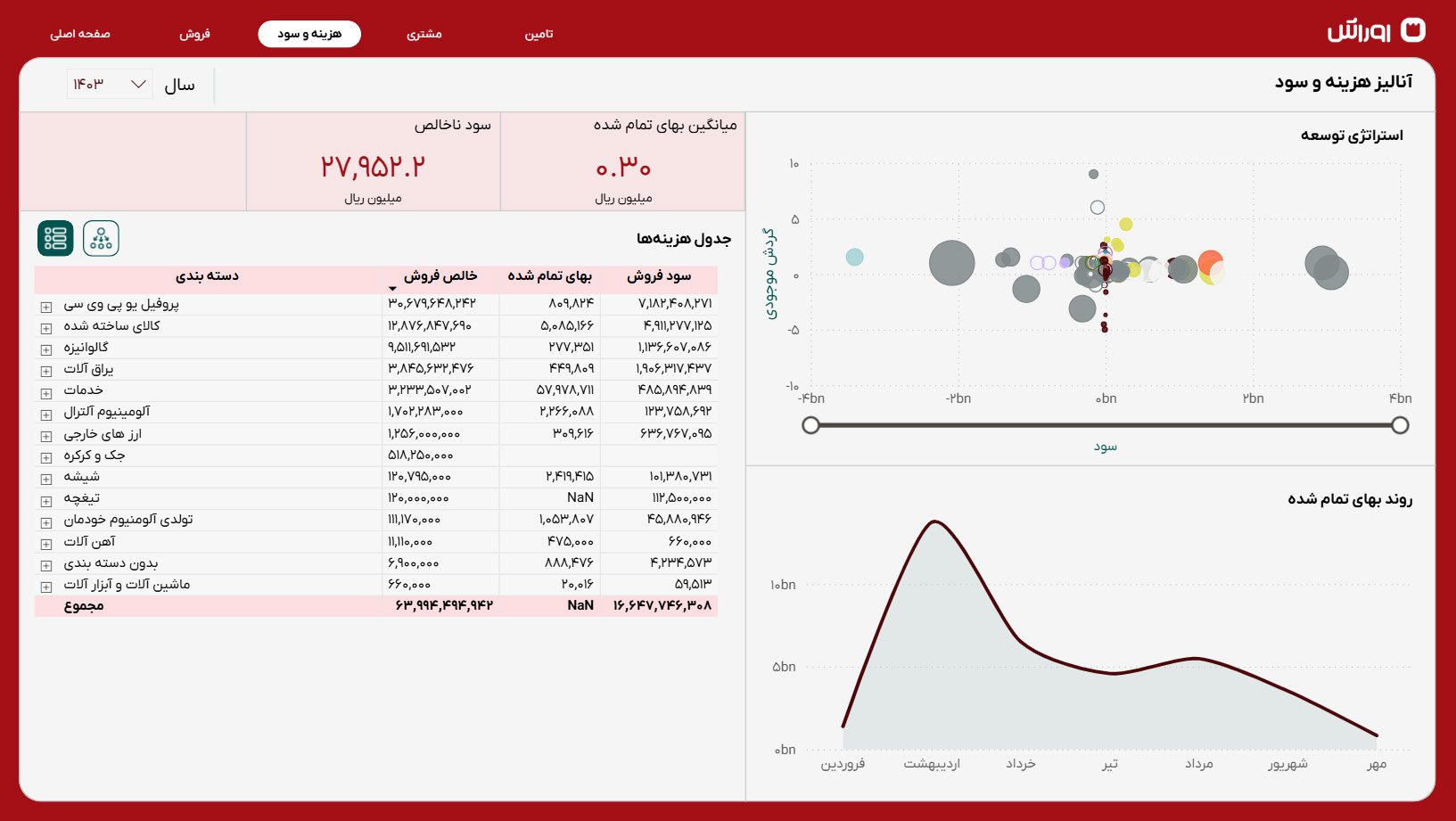Click the left handle of the سود slider
Viewport: 1456px width, 821px height.
pos(810,425)
